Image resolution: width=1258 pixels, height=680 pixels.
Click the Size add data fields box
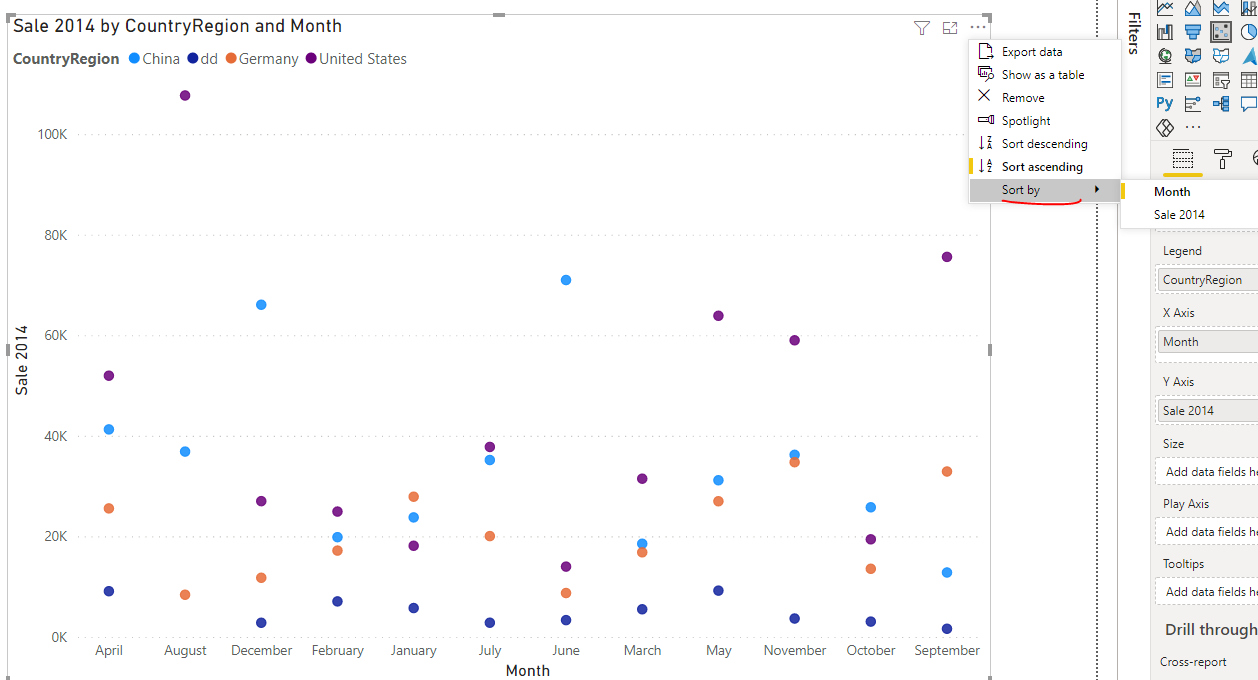tap(1208, 472)
